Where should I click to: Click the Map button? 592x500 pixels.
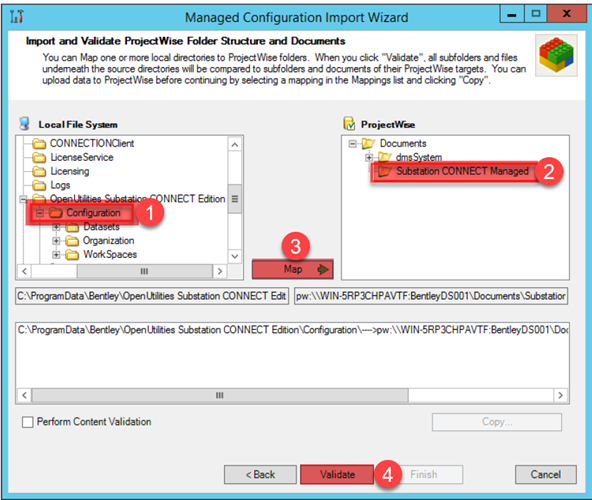(293, 269)
